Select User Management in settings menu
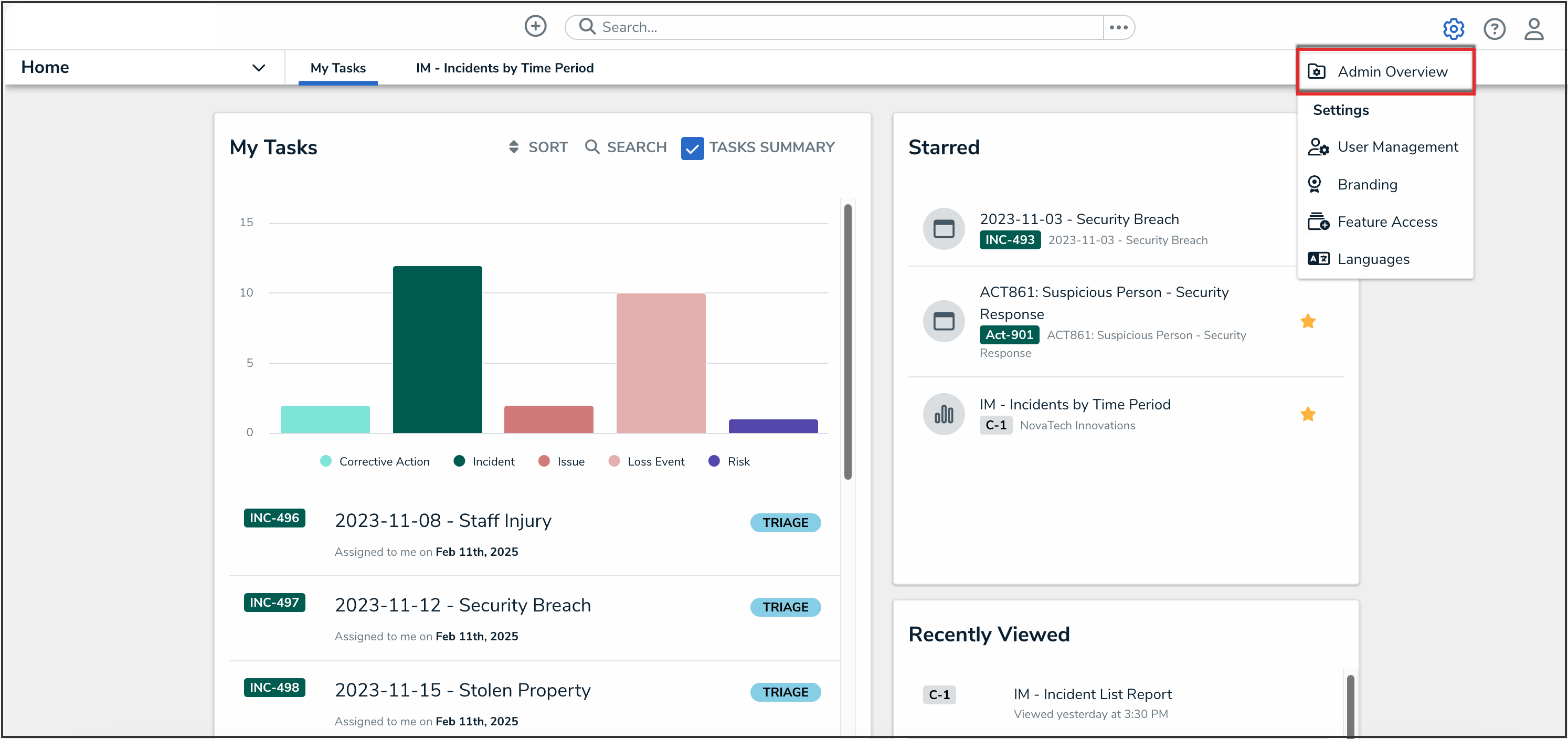 point(1398,147)
